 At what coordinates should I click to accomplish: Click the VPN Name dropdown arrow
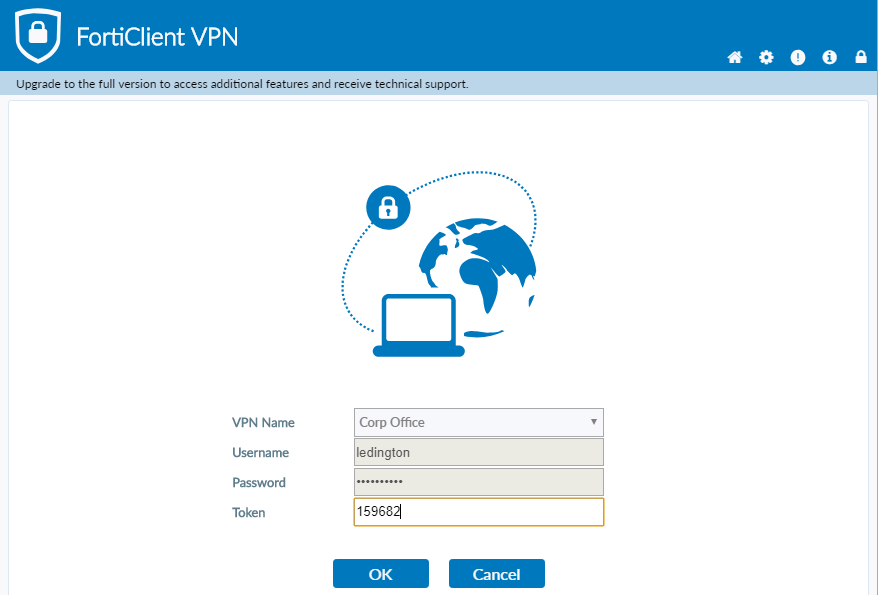[x=593, y=422]
